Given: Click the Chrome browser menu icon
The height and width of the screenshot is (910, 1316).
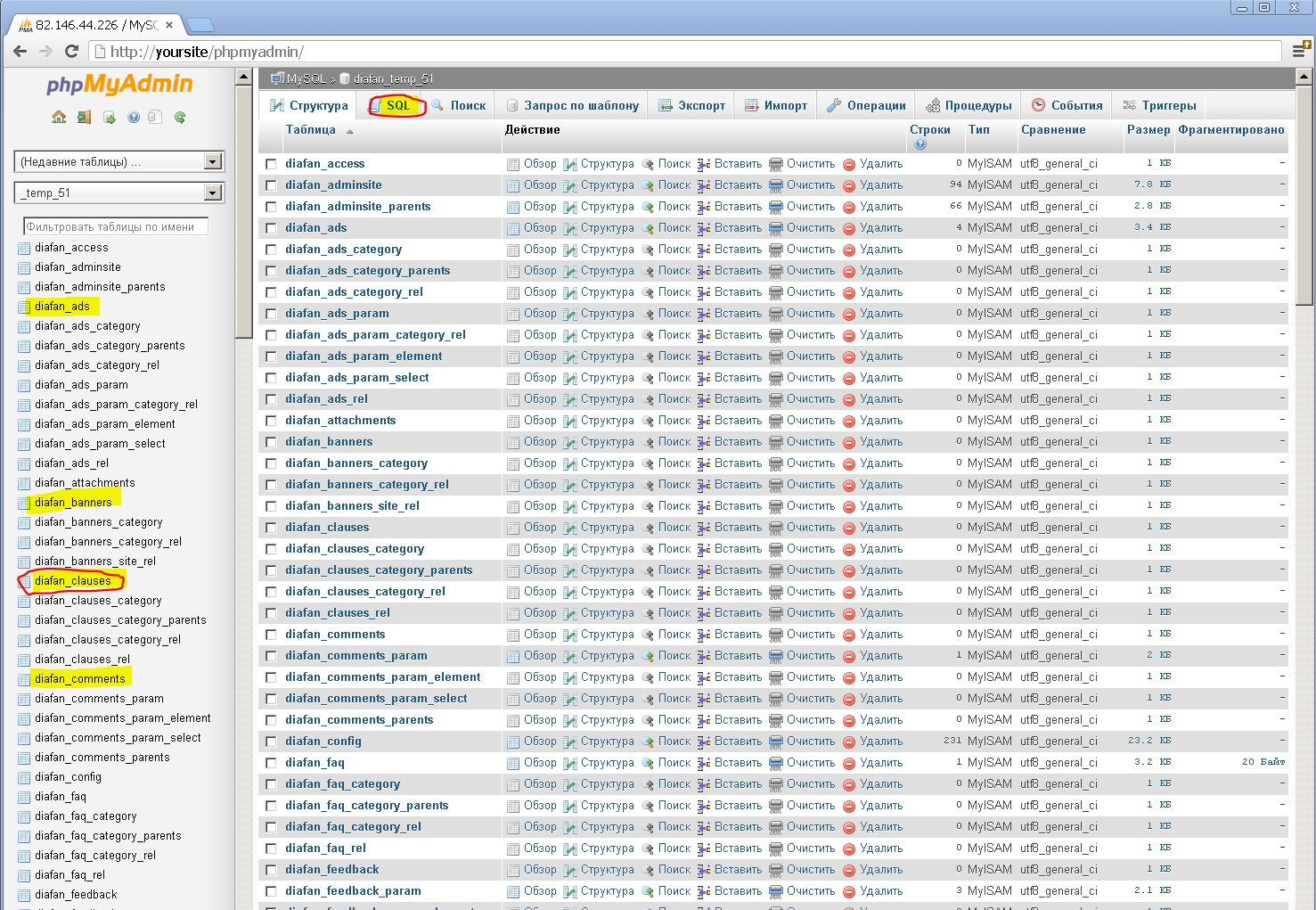Looking at the screenshot, I should pyautogui.click(x=1299, y=52).
